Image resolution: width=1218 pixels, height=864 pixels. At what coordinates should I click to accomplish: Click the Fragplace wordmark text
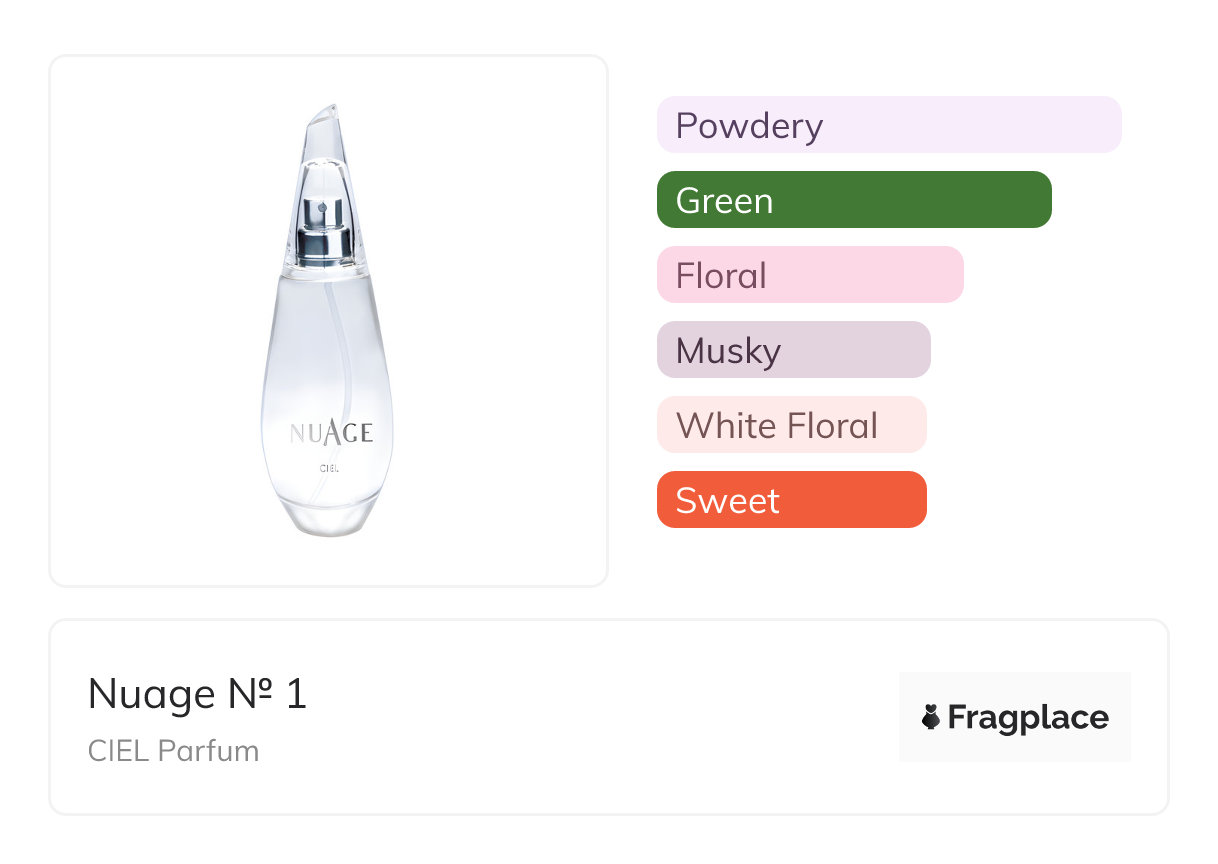(1028, 718)
